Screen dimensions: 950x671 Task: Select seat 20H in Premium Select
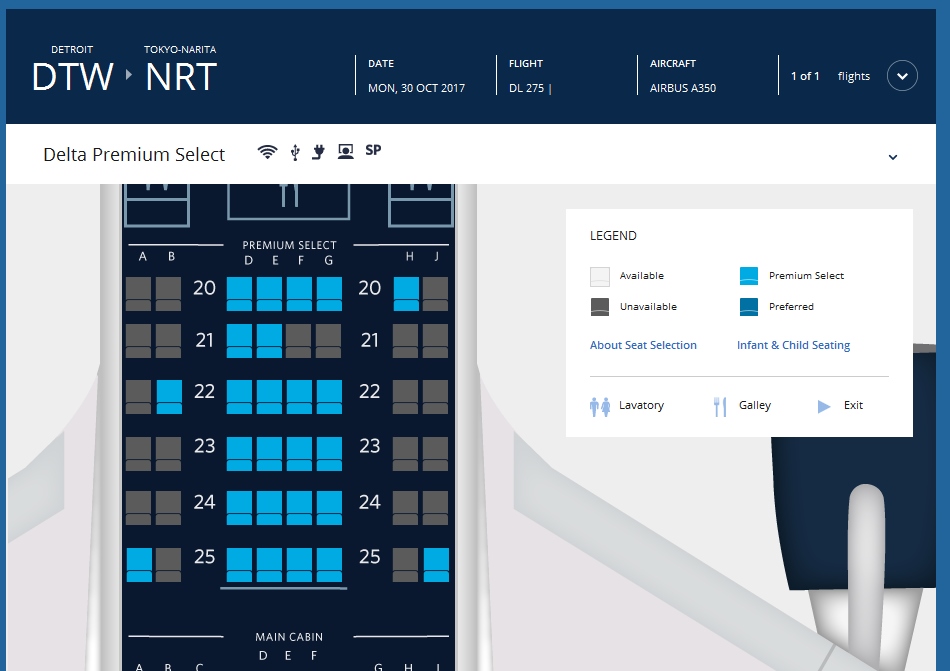tap(406, 293)
